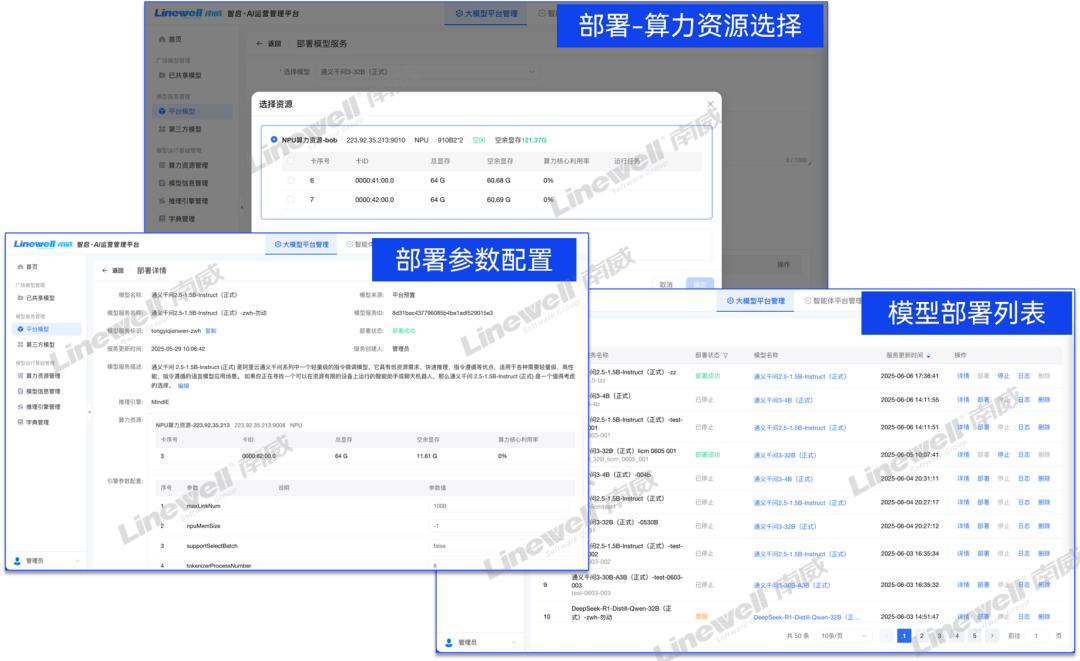Tick checkbox for card 6

[291, 180]
